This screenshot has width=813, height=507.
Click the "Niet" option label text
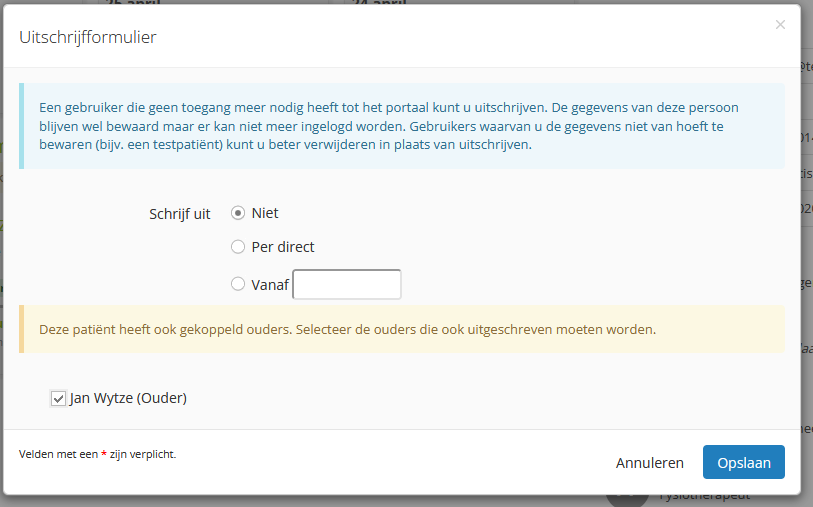point(265,213)
